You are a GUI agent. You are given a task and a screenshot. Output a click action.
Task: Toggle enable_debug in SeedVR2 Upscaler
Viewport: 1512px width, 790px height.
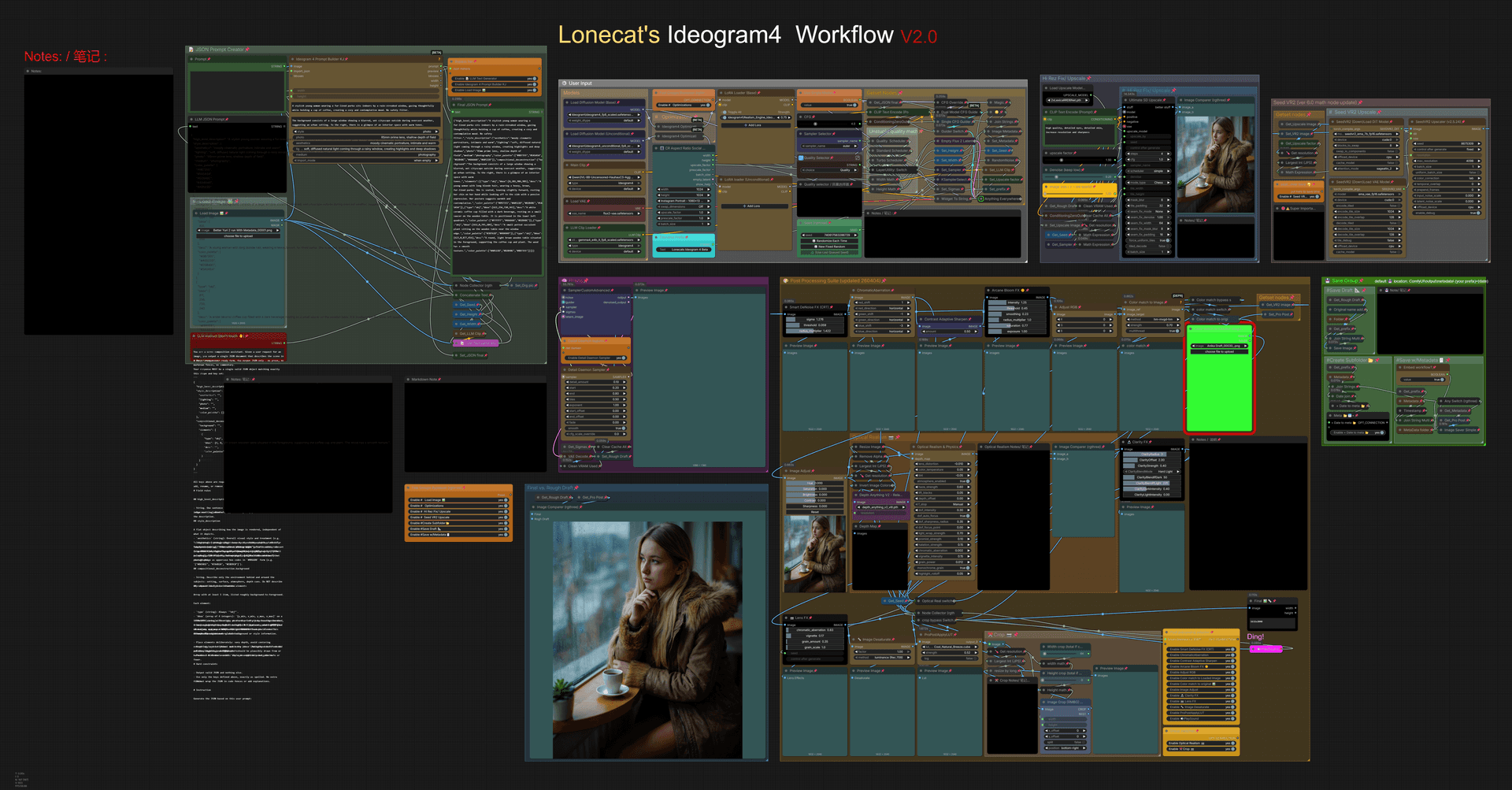[x=1447, y=213]
